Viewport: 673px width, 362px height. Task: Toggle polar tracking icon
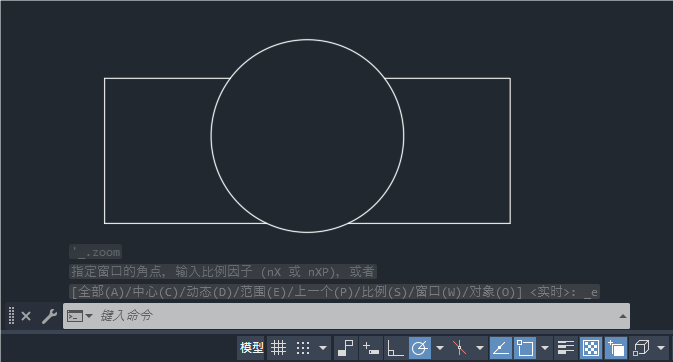point(419,347)
